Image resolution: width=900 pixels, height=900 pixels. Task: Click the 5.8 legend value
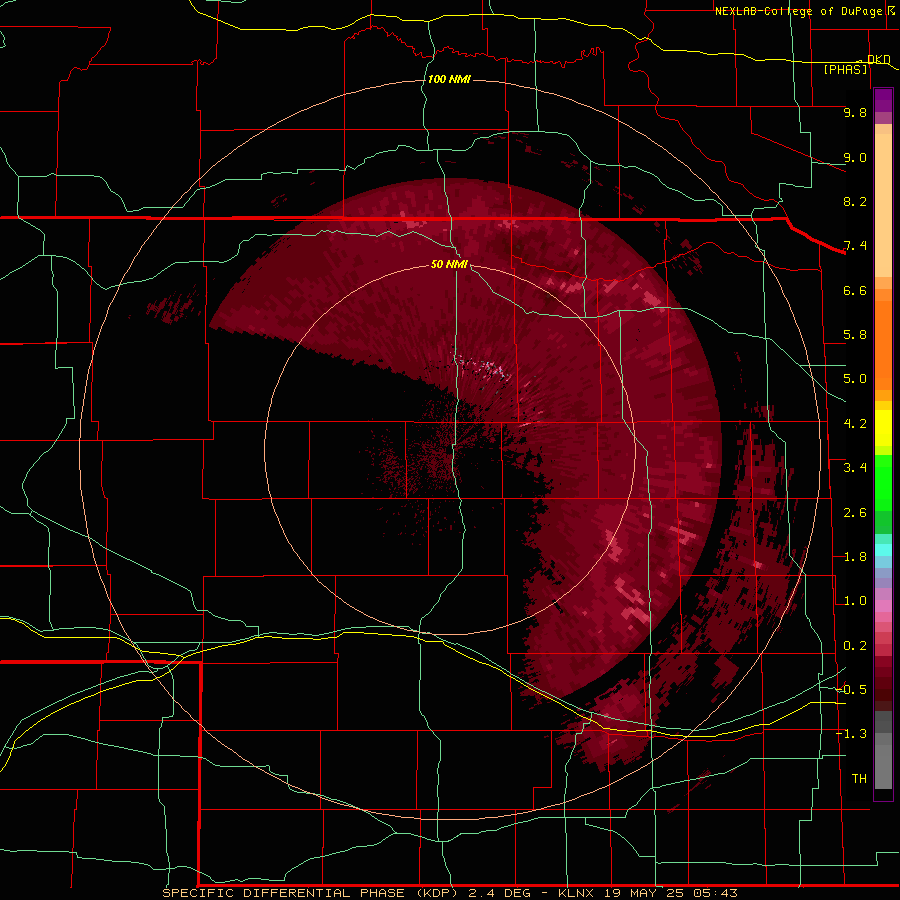[x=855, y=335]
